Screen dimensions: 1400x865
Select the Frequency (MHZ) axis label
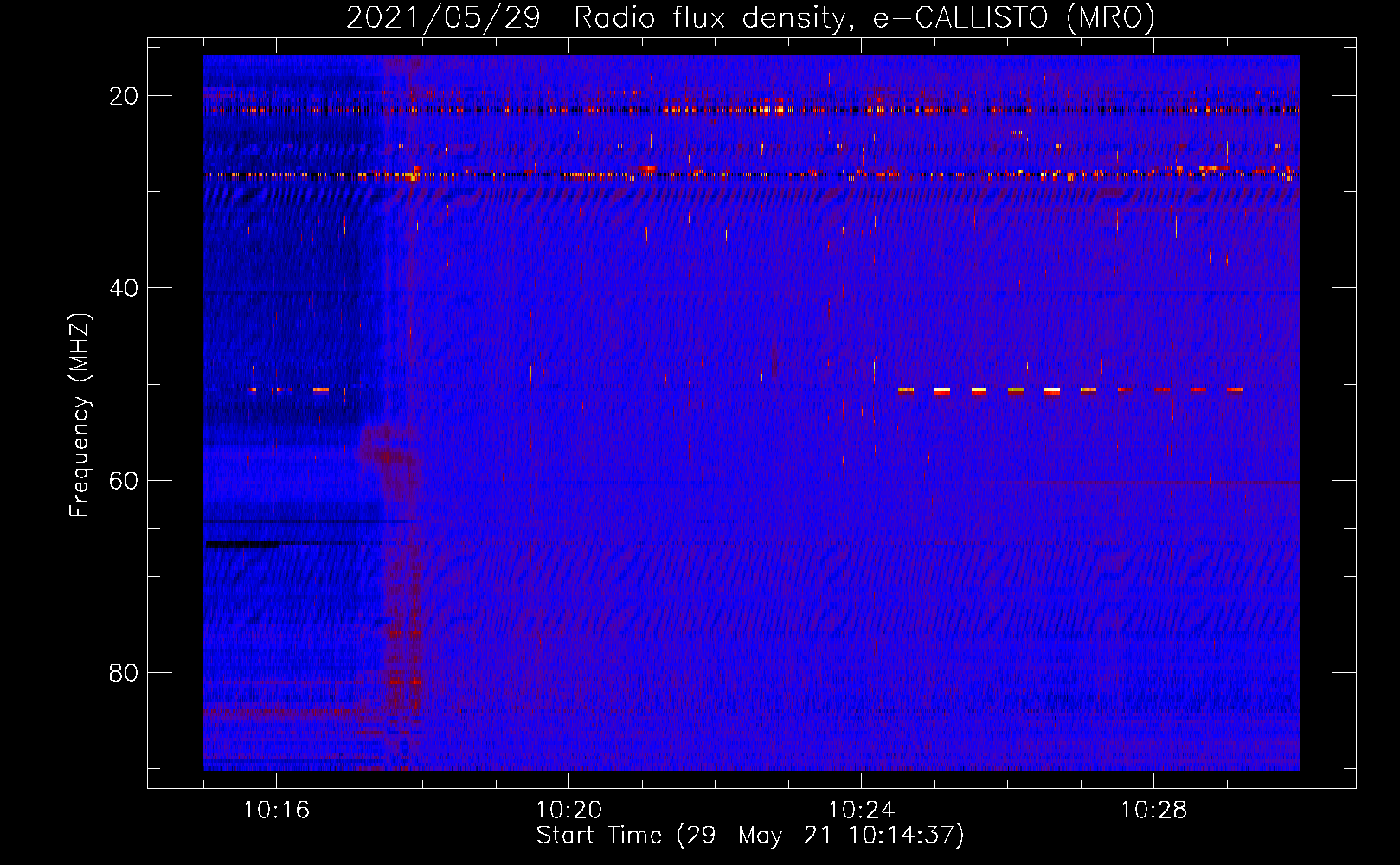tap(80, 414)
